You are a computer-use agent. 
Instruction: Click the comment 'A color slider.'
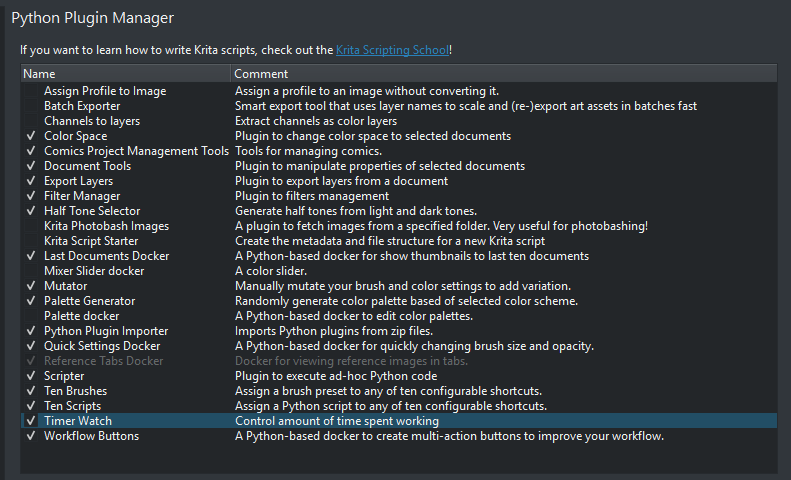pyautogui.click(x=271, y=271)
